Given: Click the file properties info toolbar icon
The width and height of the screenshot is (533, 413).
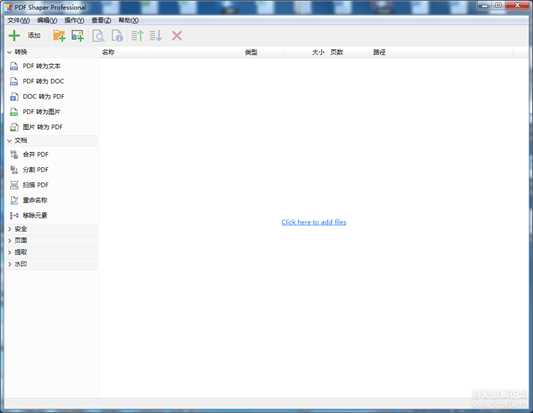Looking at the screenshot, I should 117,35.
